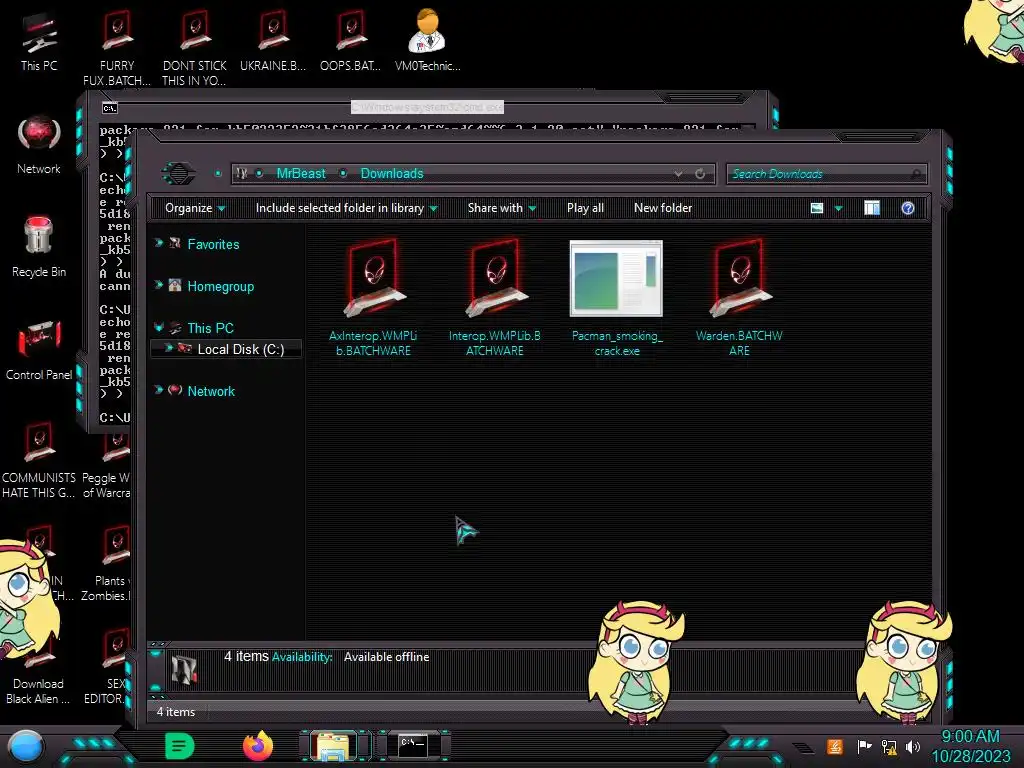Select Network tree item in Explorer
1024x768 pixels.
coord(211,391)
